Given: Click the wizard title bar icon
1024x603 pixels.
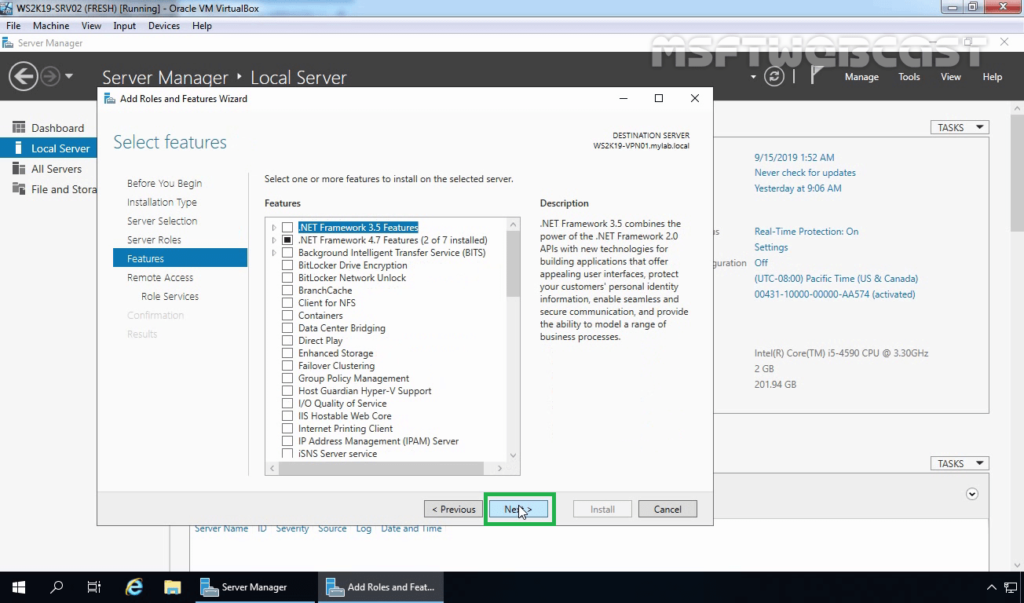Looking at the screenshot, I should tap(110, 99).
